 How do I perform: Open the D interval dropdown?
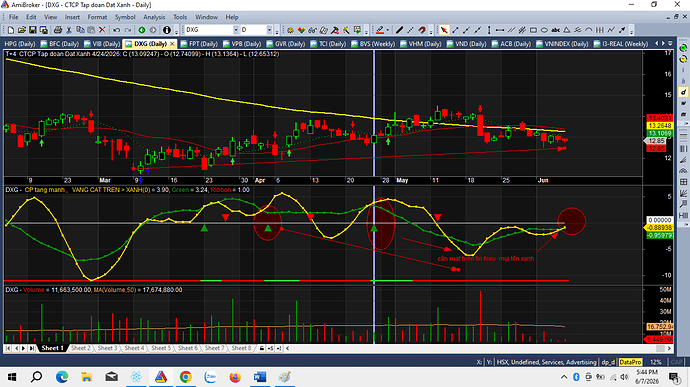pyautogui.click(x=269, y=30)
